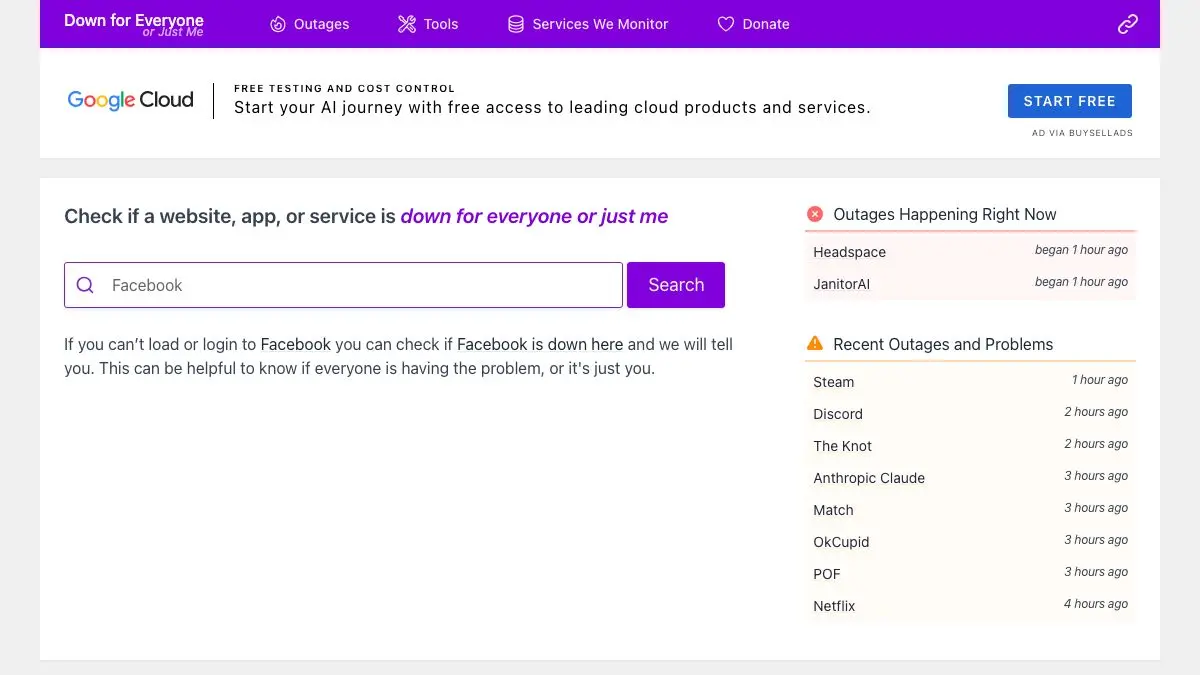Click 'began 1 hour ago' beside Headspace
This screenshot has width=1200, height=675.
(x=1081, y=250)
